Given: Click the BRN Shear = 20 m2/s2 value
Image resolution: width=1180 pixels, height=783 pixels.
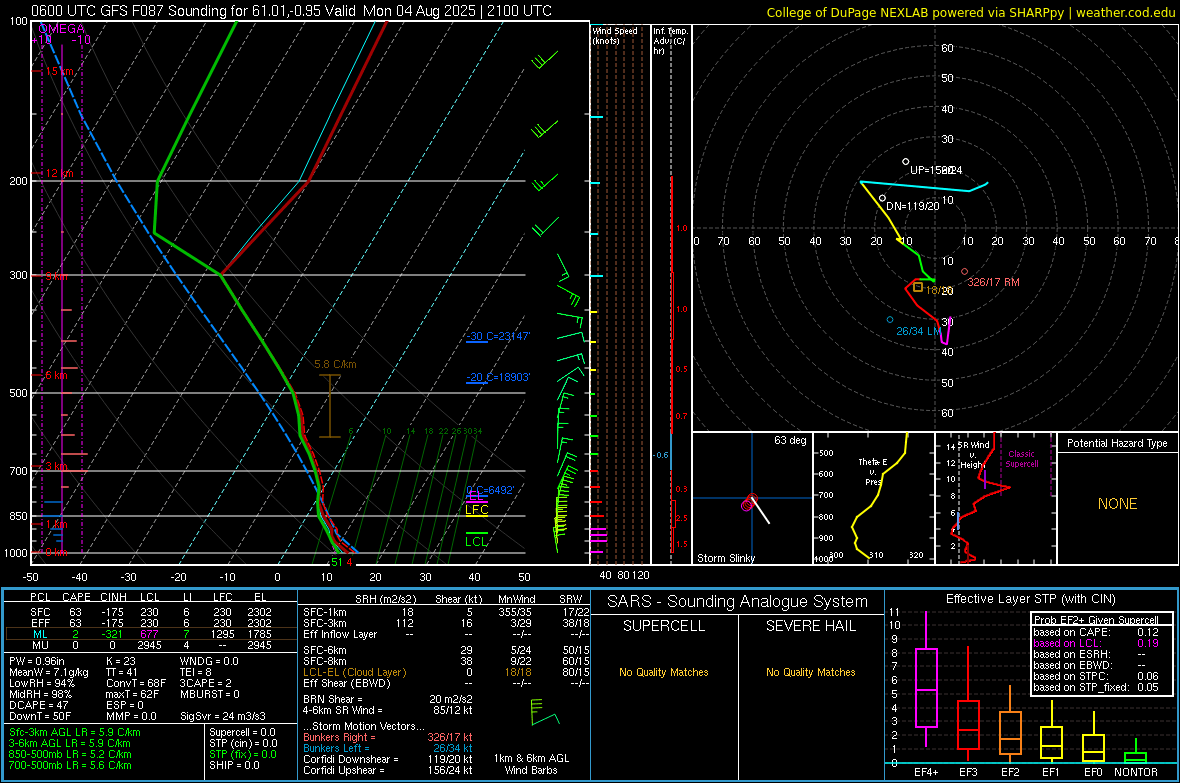Looking at the screenshot, I should click(388, 699).
